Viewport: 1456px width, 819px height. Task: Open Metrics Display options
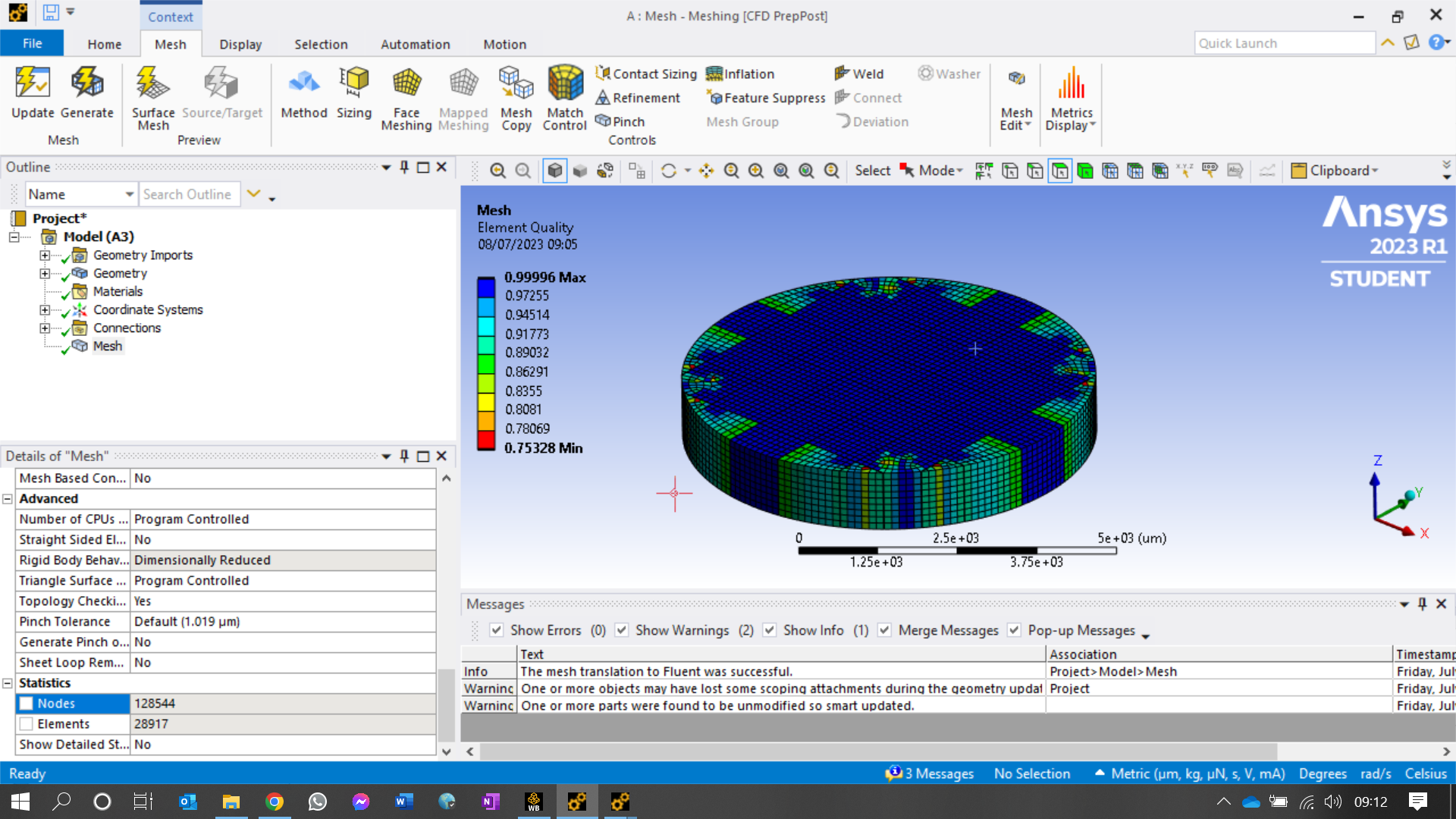tap(1071, 99)
